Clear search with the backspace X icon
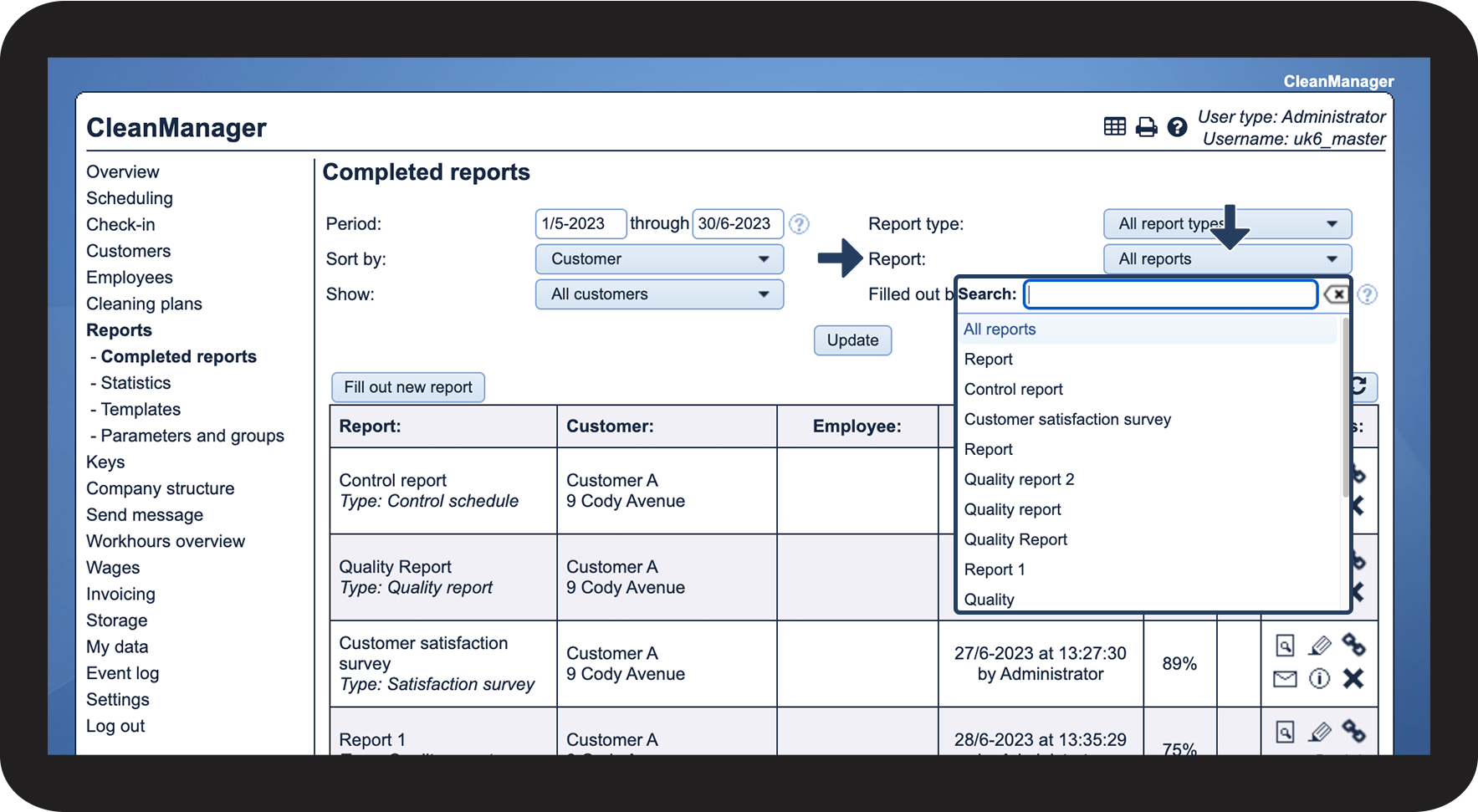This screenshot has width=1478, height=812. coord(1336,294)
